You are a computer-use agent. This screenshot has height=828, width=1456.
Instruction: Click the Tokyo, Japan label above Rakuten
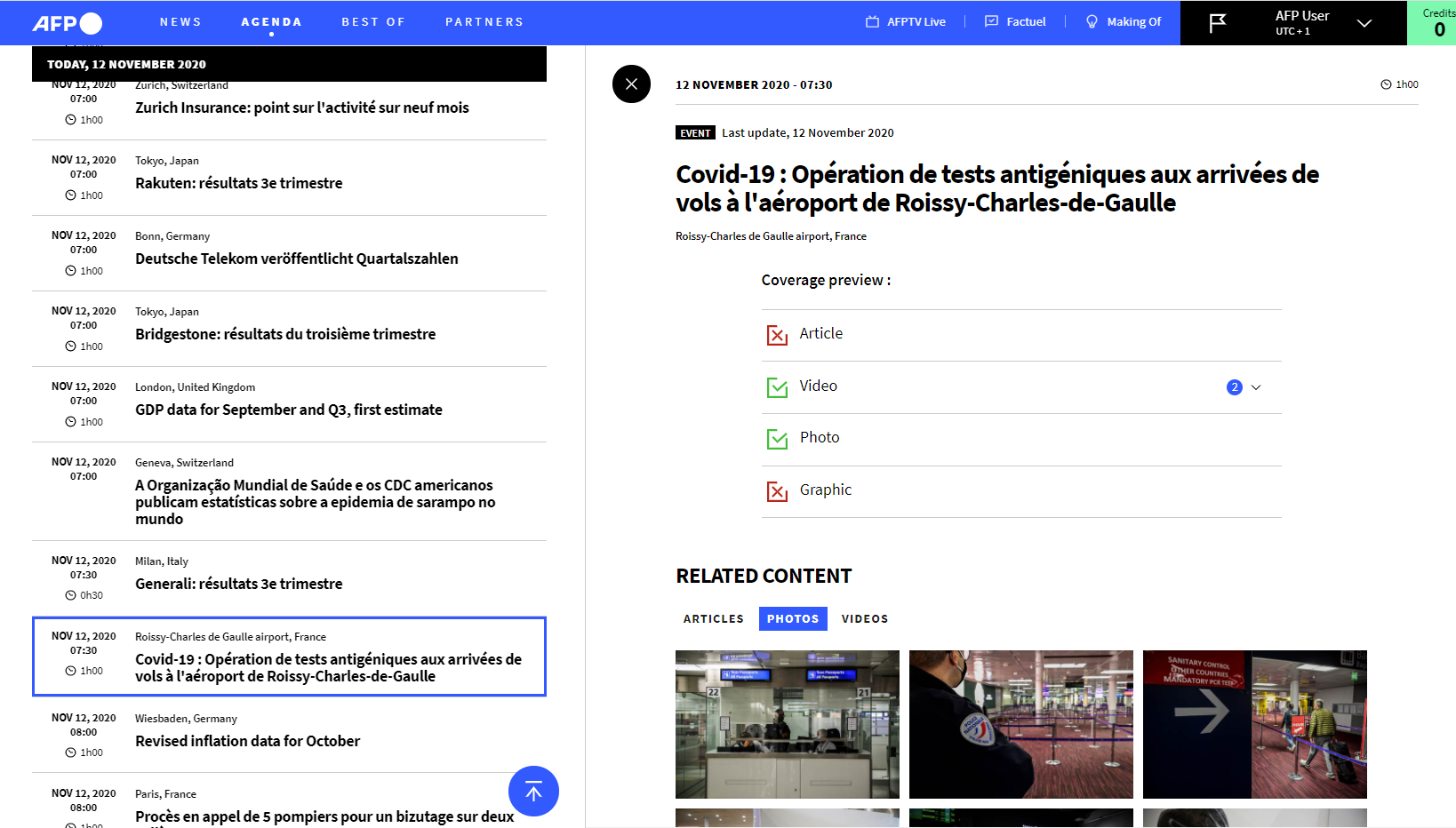click(x=167, y=161)
